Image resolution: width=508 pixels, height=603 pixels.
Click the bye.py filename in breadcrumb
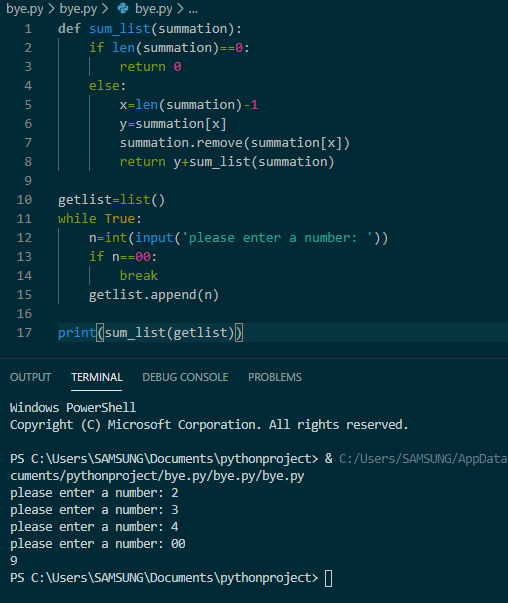[x=153, y=8]
